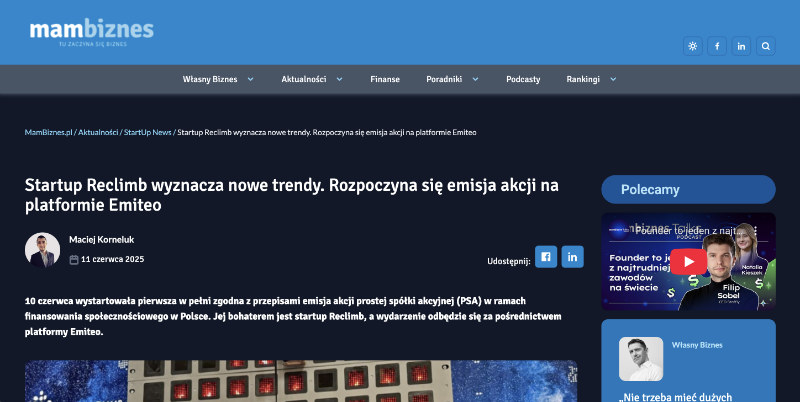Click the article breadcrumb title text

[x=327, y=132]
